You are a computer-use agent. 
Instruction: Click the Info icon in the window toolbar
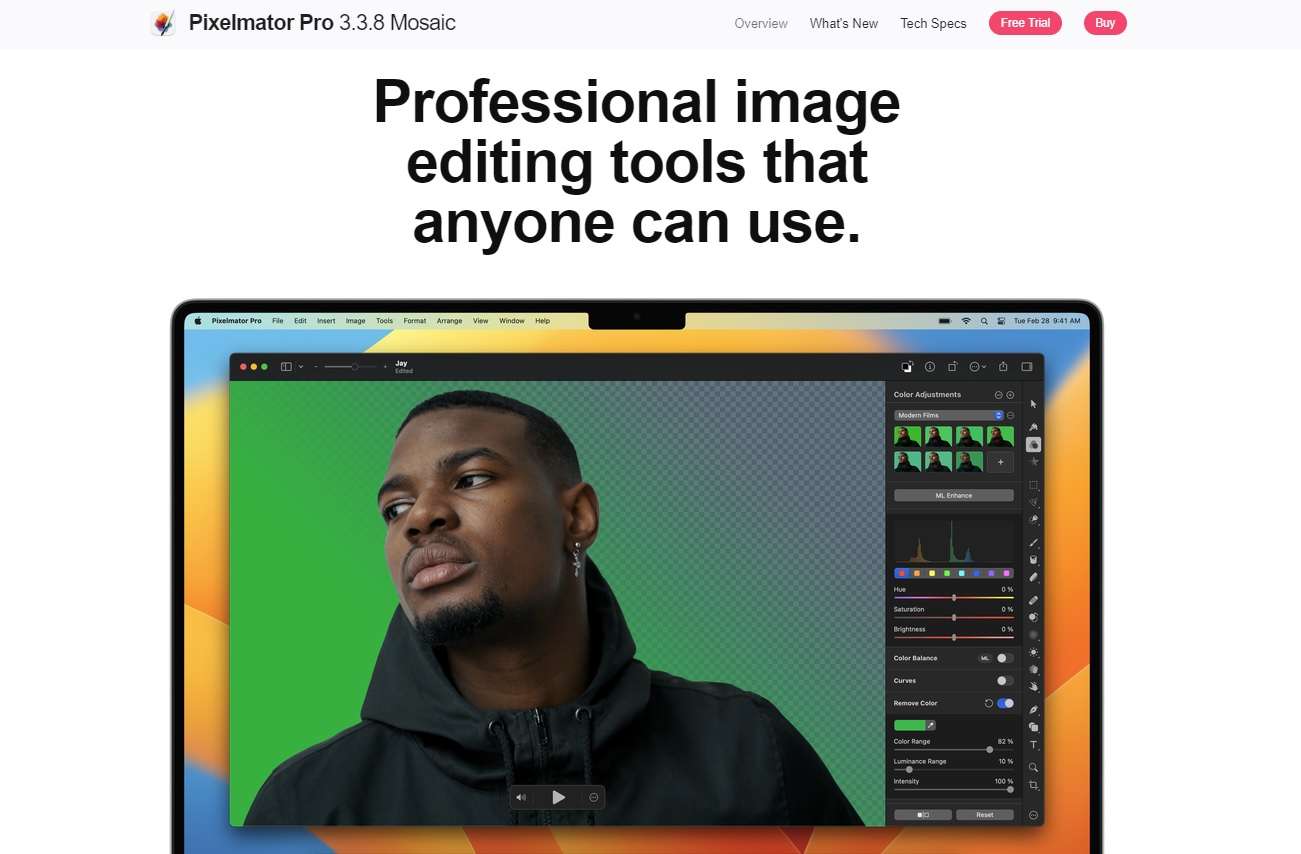point(929,367)
